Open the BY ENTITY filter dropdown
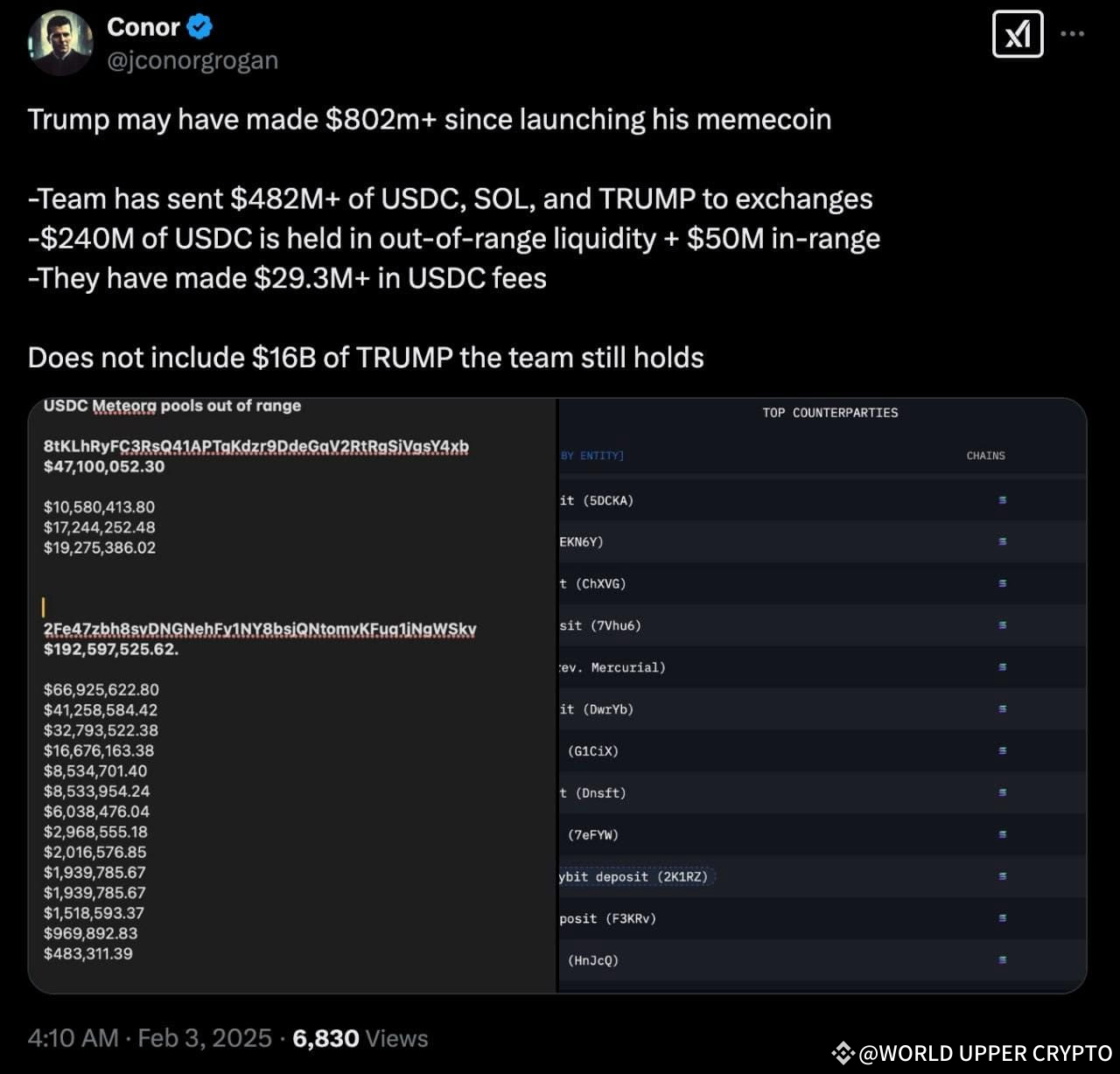 pos(592,456)
